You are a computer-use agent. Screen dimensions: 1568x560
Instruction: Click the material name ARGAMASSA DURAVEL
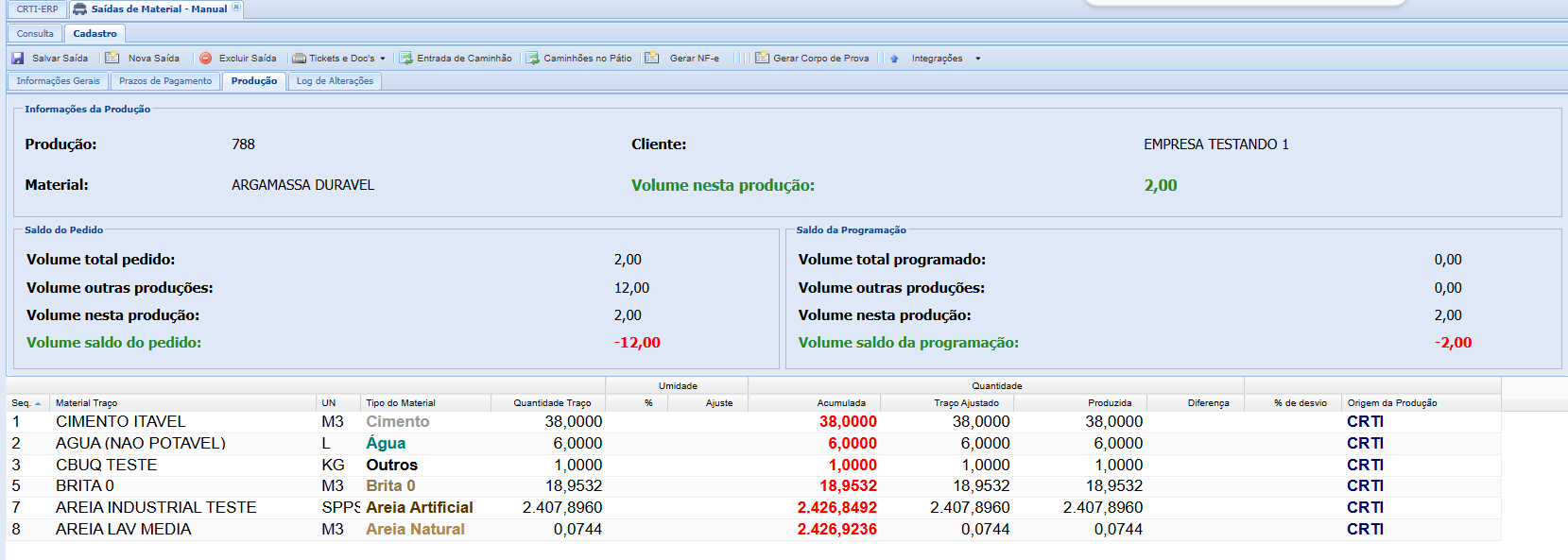click(x=302, y=185)
